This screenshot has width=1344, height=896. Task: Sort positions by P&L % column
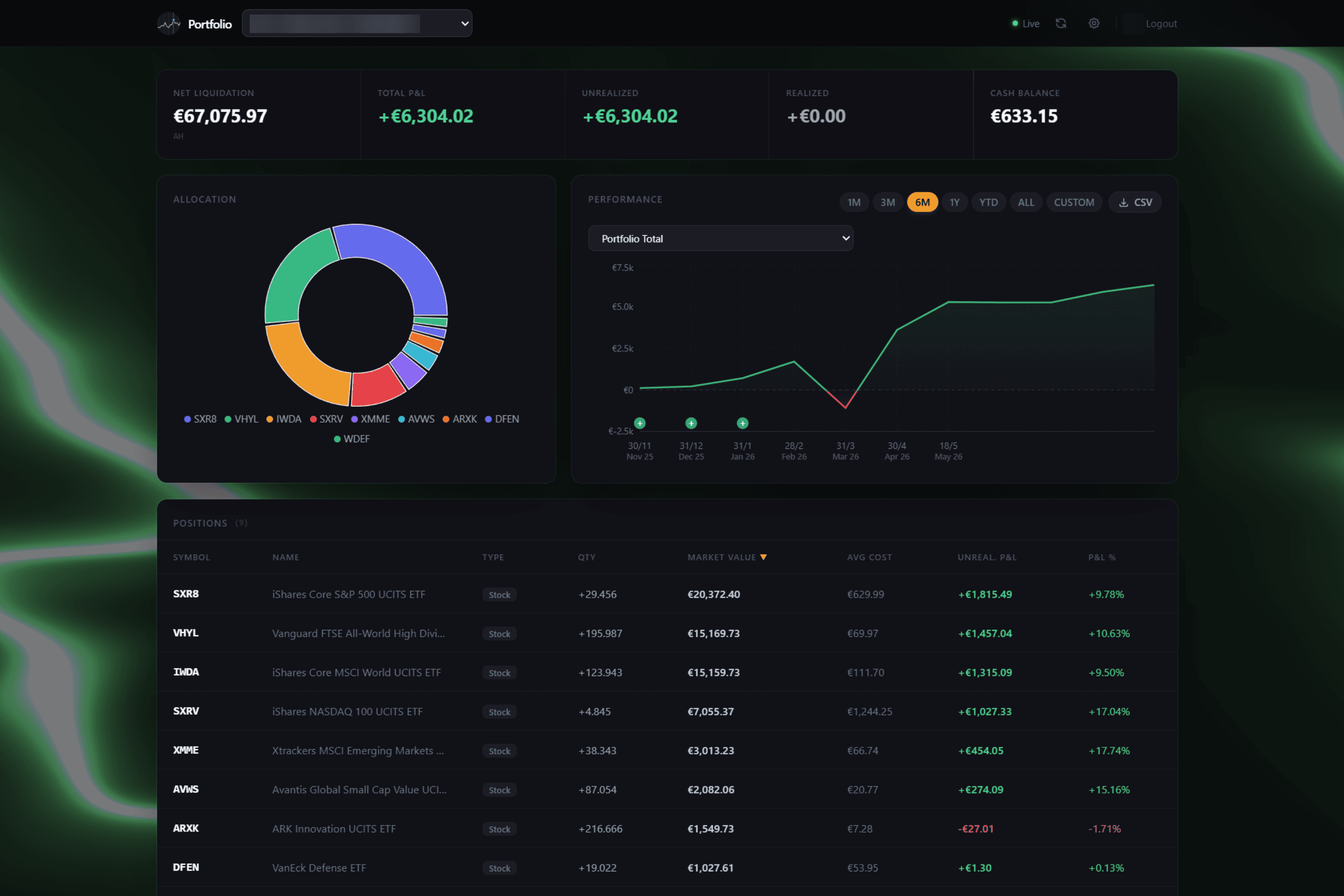[x=1102, y=557]
